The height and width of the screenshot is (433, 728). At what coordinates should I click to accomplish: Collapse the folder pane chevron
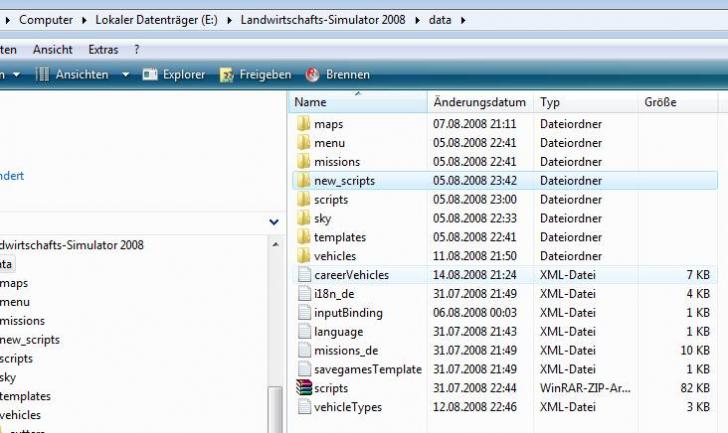point(274,222)
